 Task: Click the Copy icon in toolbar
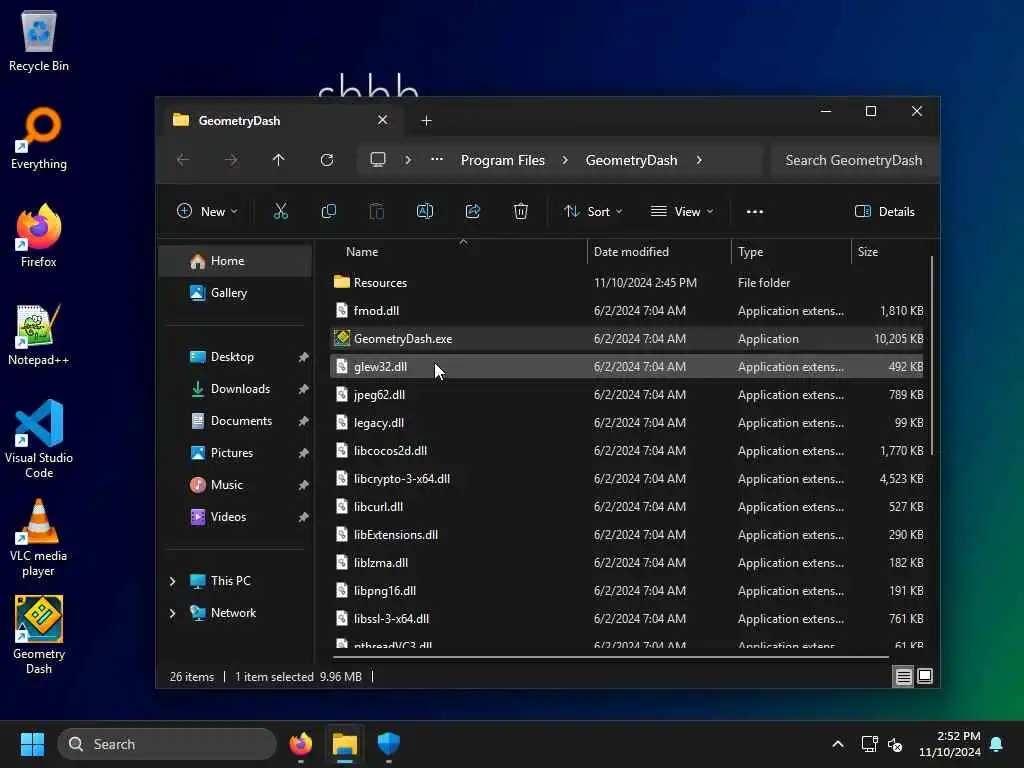328,212
